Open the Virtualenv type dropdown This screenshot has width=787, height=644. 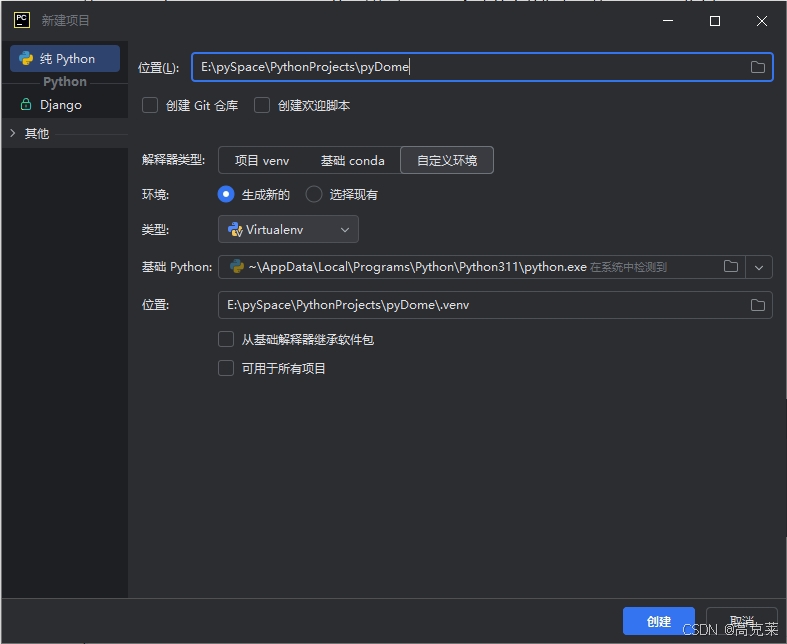(288, 229)
